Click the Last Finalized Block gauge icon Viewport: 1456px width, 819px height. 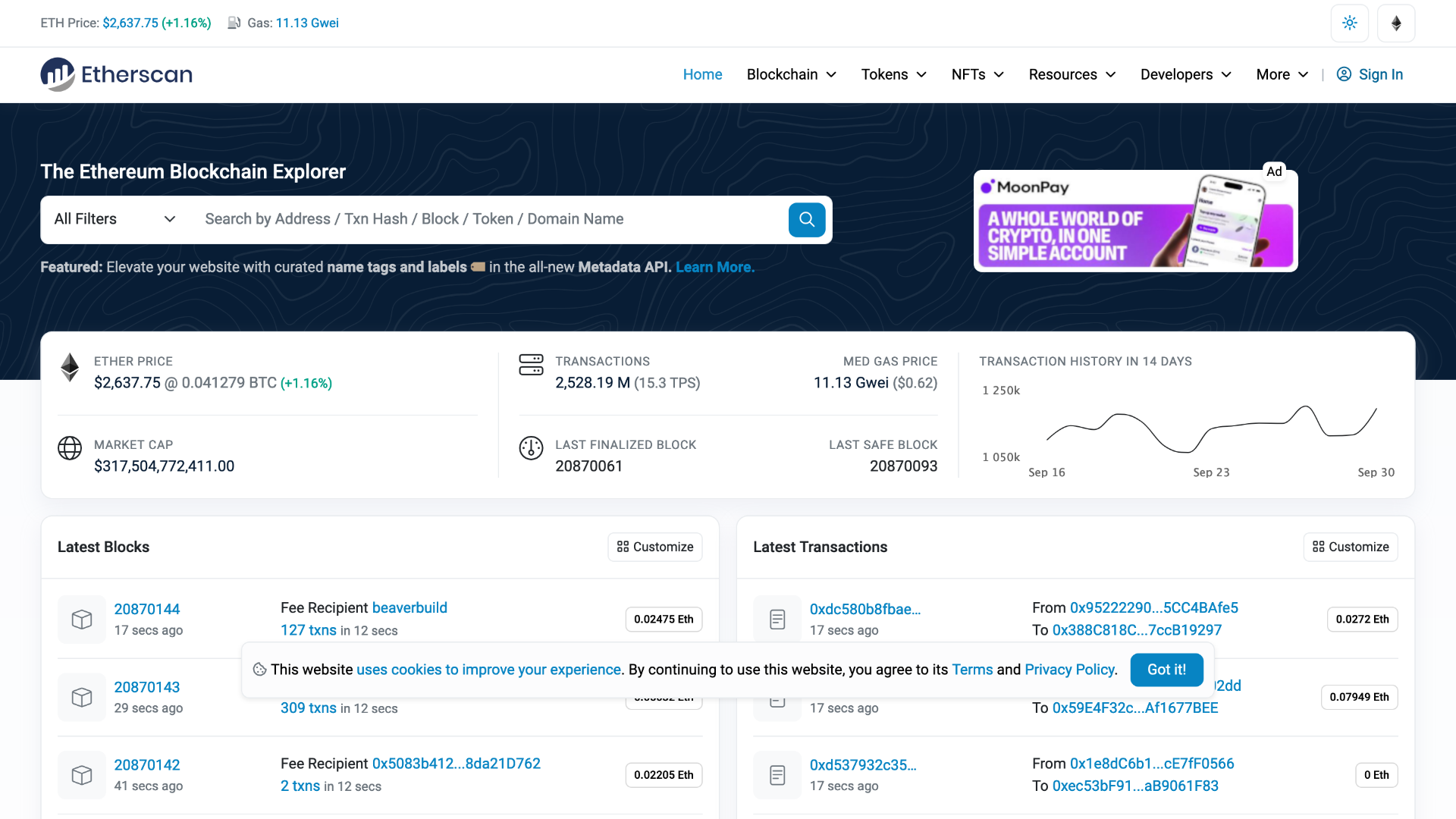coord(531,448)
